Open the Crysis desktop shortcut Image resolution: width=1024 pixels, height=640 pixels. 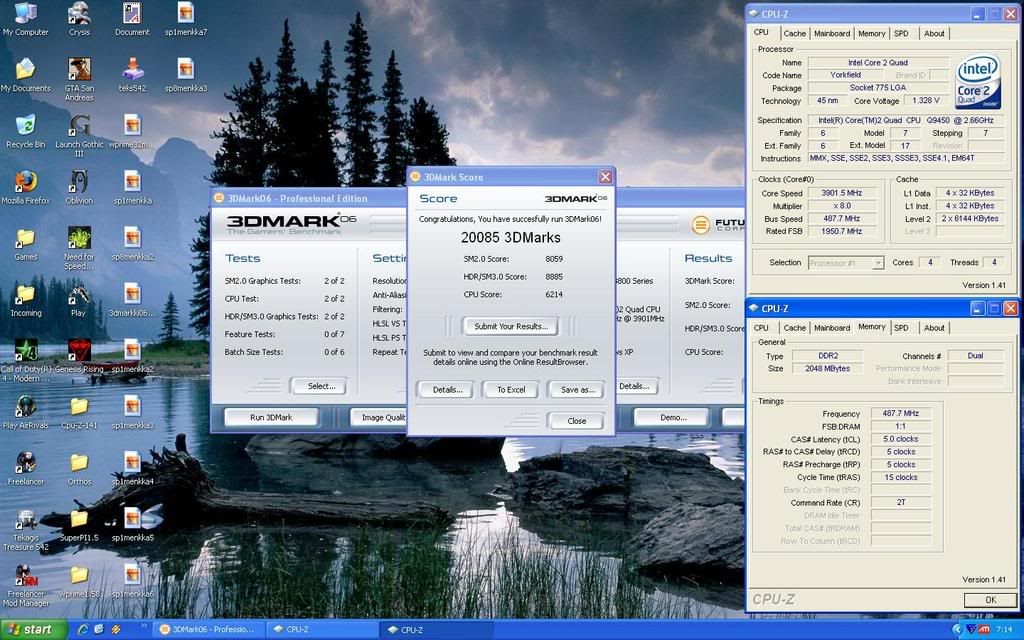point(79,14)
